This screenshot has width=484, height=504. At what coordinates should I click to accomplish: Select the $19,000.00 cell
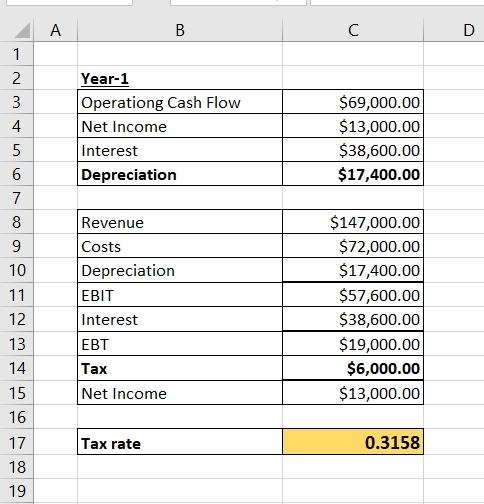pos(353,344)
